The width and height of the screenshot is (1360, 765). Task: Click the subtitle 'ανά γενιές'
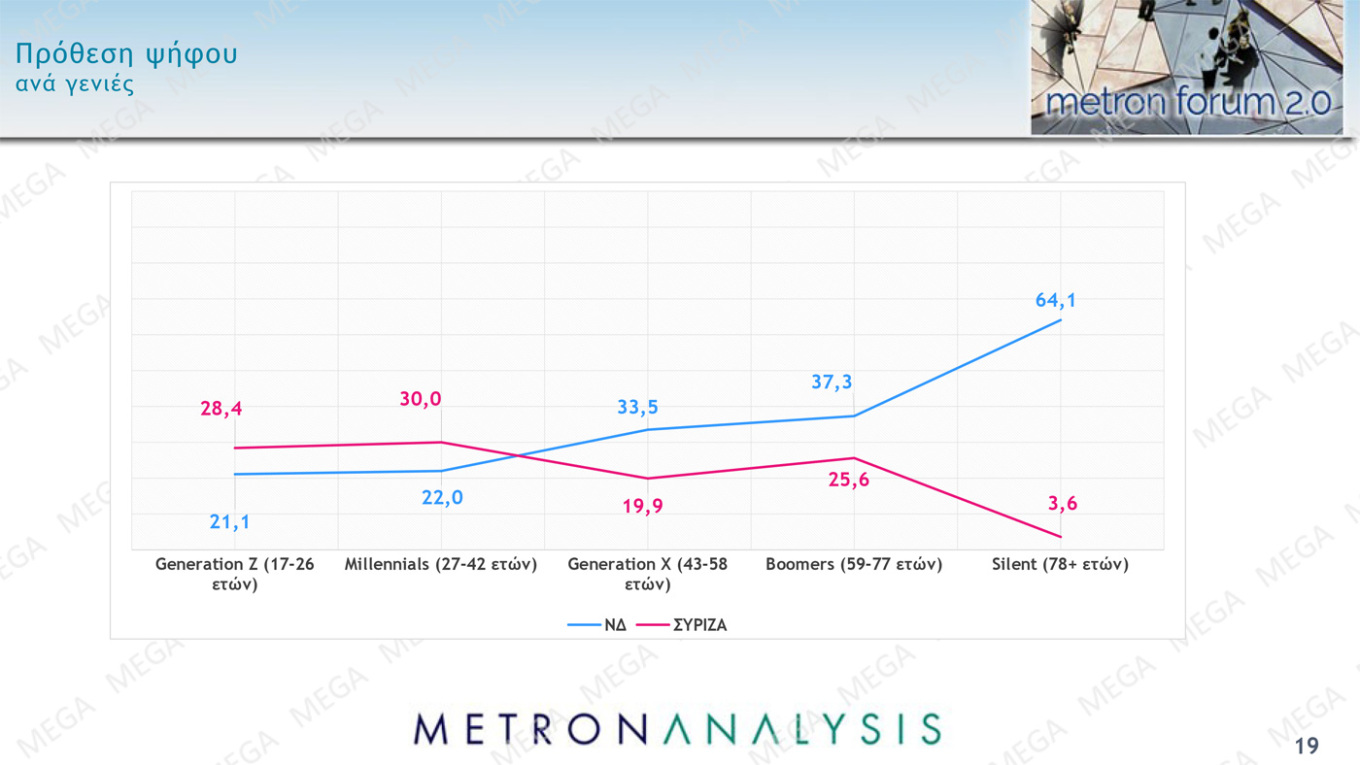[x=75, y=85]
